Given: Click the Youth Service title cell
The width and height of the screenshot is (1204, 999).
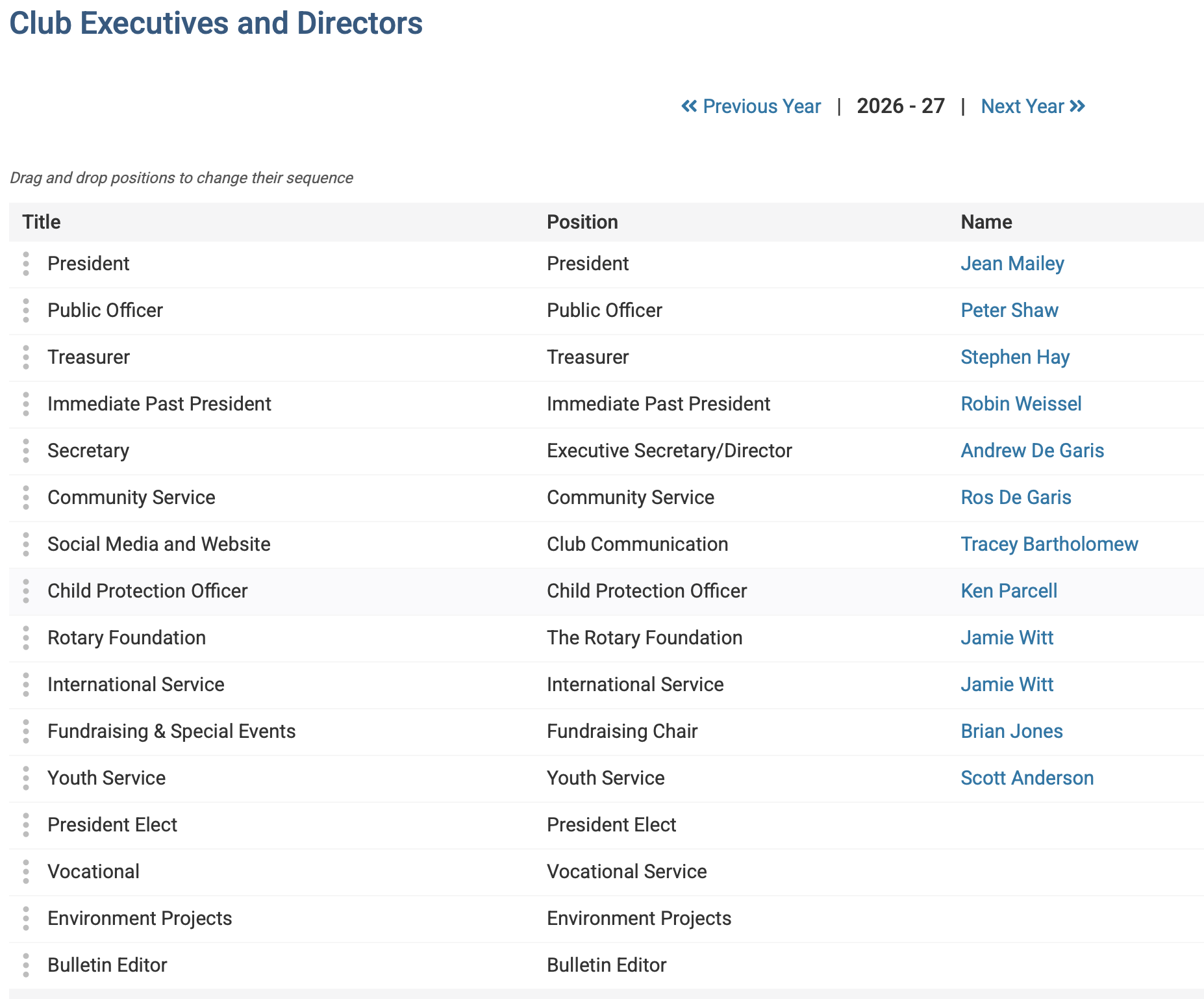Looking at the screenshot, I should tap(107, 778).
